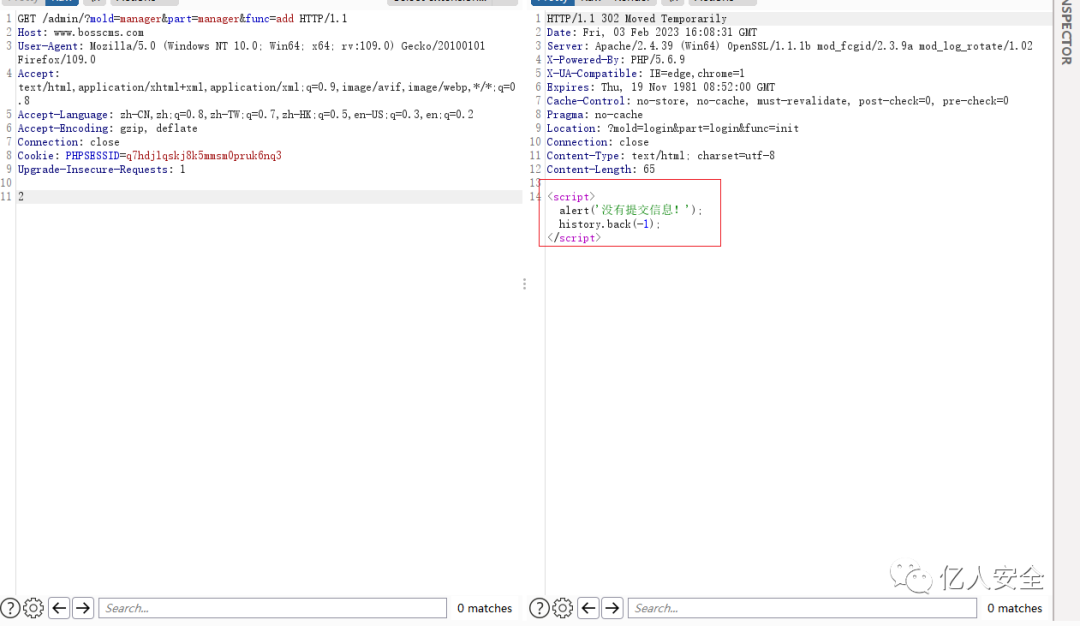
Task: Click the Firefox/109.0 continuation line
Action: tap(56, 60)
